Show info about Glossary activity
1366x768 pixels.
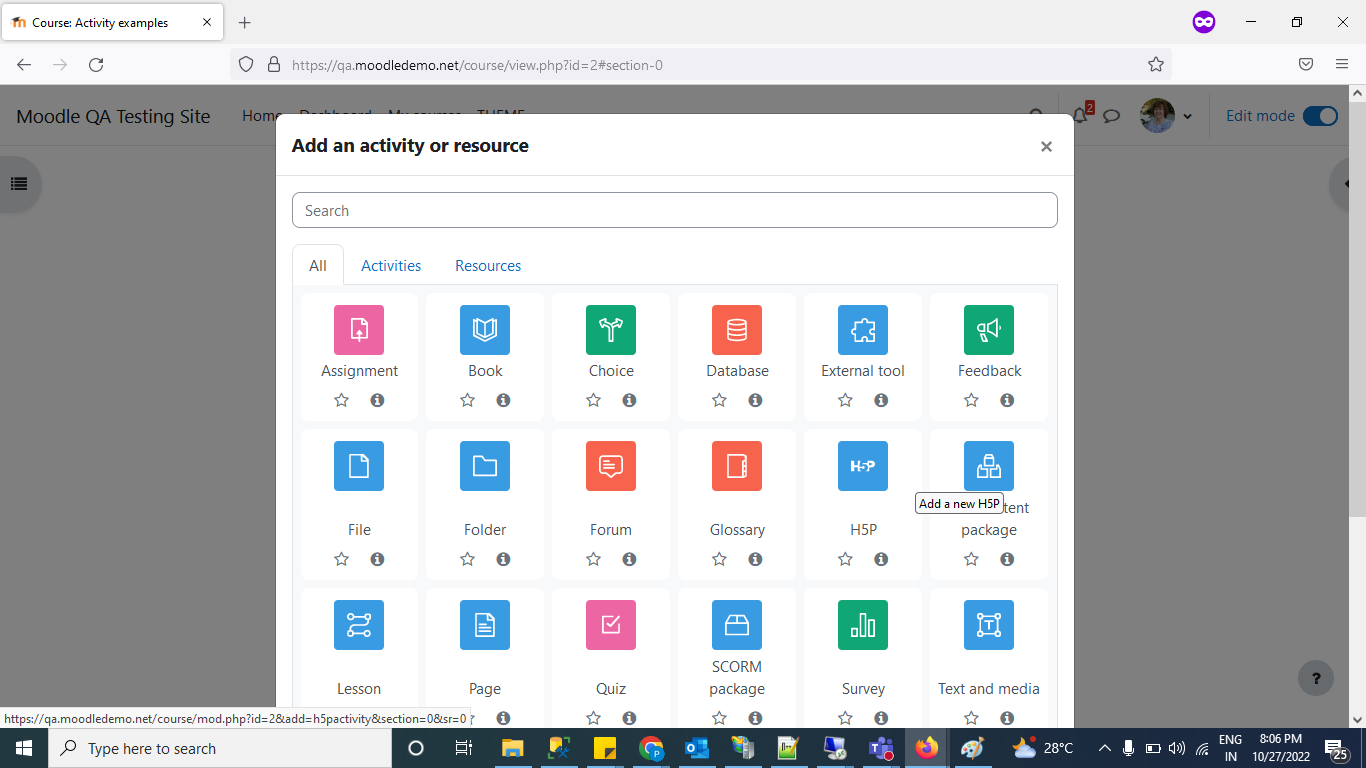tap(755, 559)
